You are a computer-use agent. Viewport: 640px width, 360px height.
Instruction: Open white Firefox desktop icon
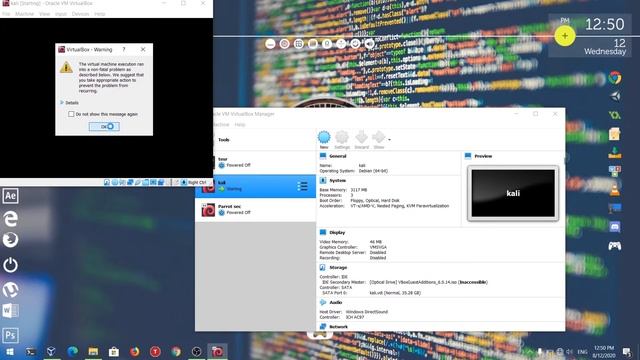[10, 240]
